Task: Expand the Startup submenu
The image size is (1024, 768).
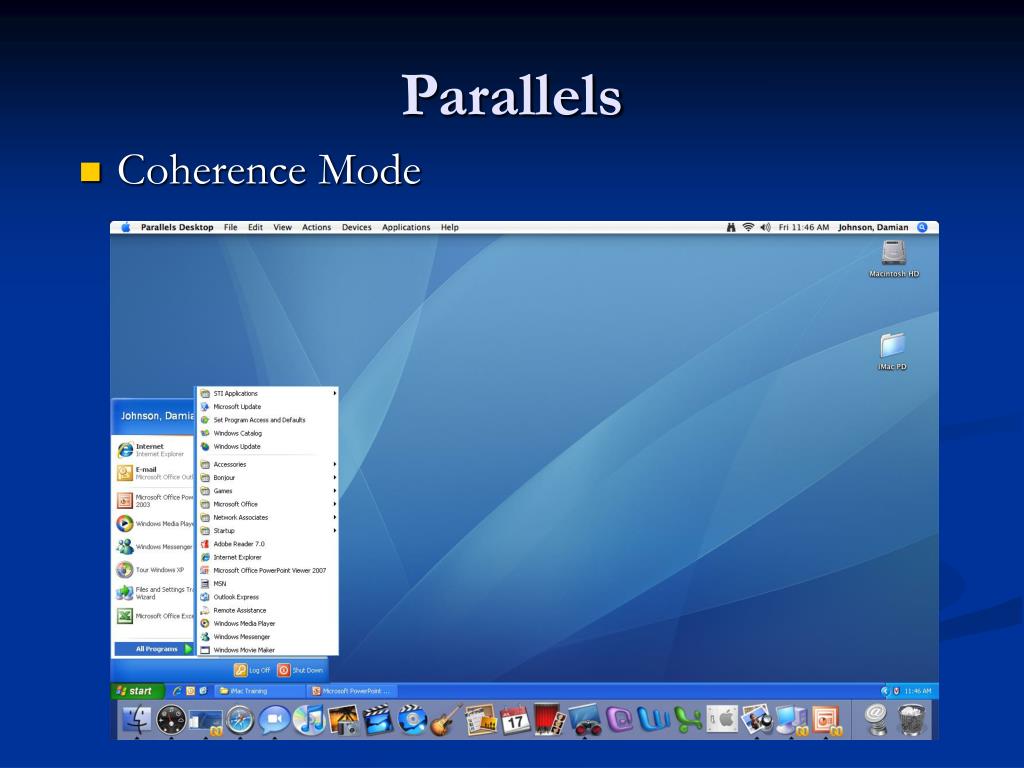Action: 268,530
